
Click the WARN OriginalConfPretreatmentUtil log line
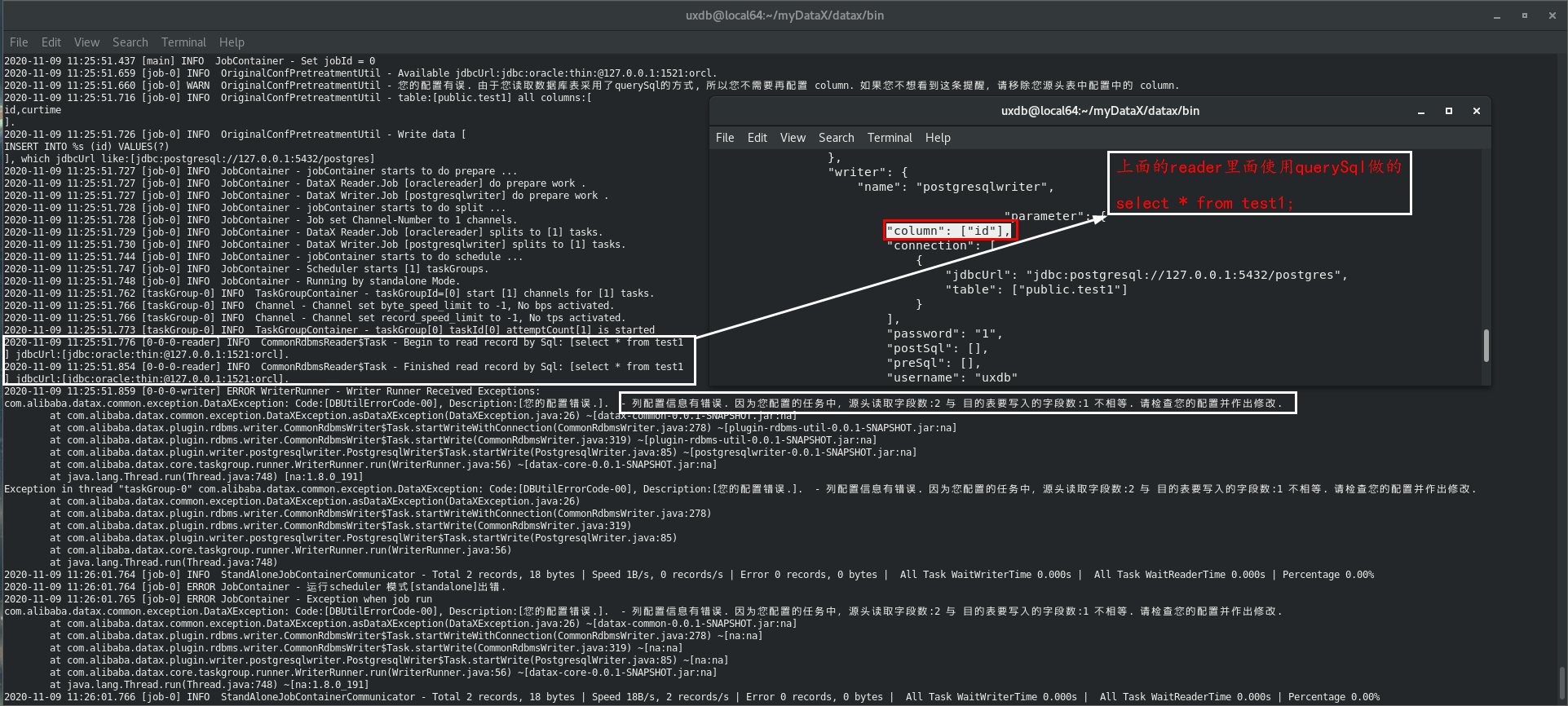[591, 86]
